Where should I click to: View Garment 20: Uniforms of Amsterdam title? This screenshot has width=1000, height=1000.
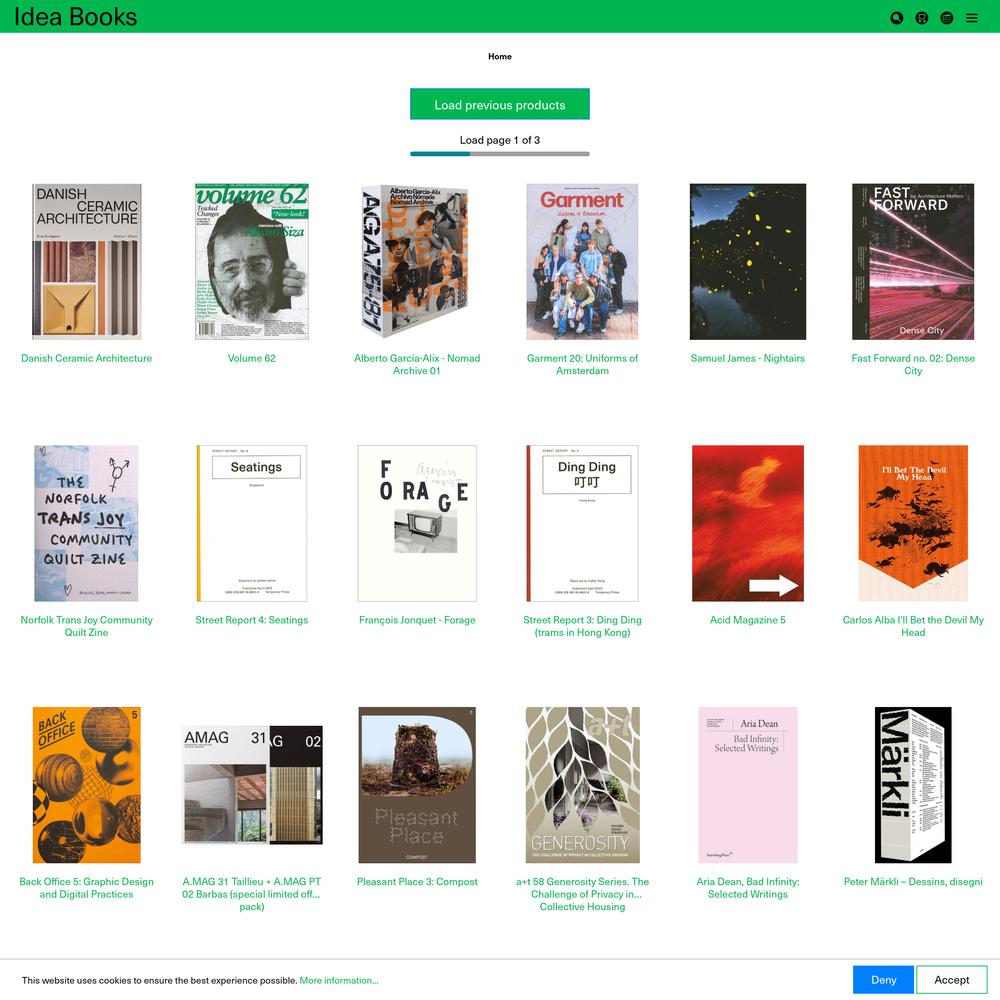click(x=582, y=364)
